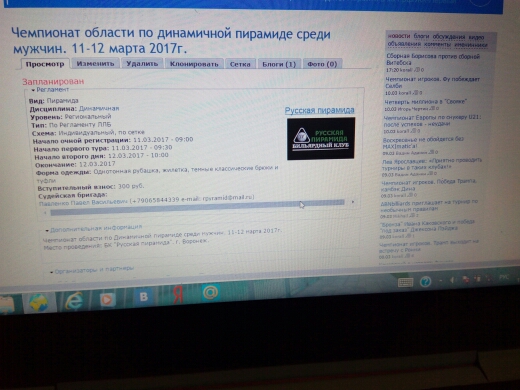Viewport: 520px width, 390px height.
Task: Open news Четверть миллиона в "Свояке"
Action: [x=426, y=102]
